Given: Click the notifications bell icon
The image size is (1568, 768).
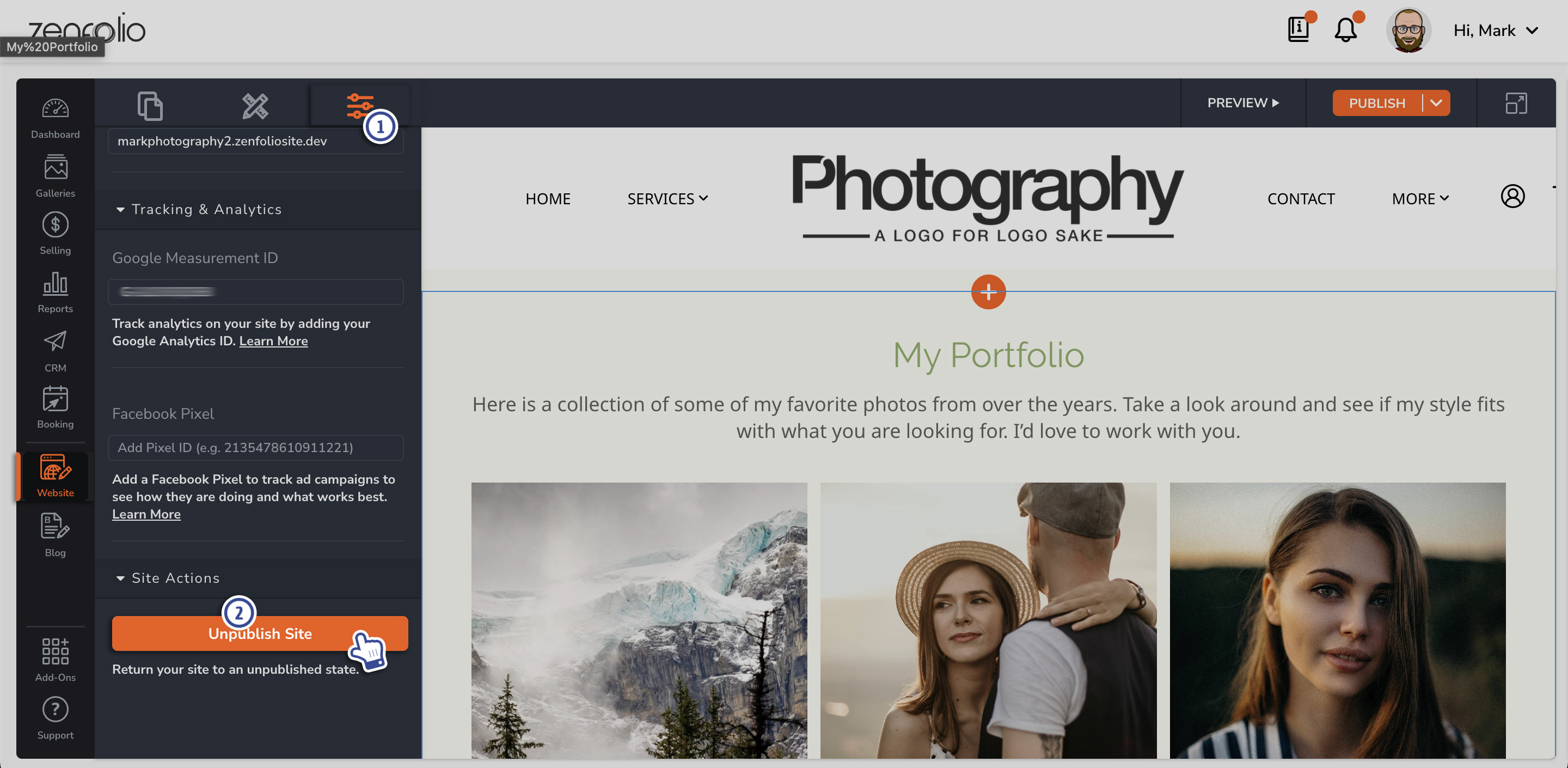Looking at the screenshot, I should 1345,31.
